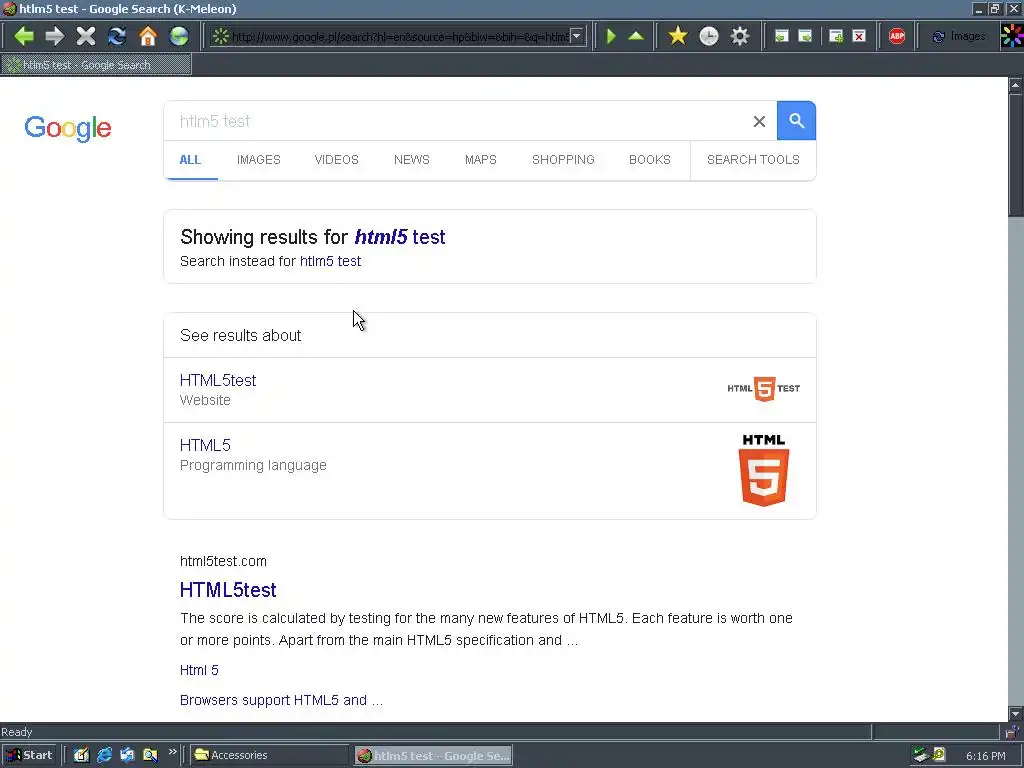The width and height of the screenshot is (1024, 768).
Task: Click the HTML5 TEST logo thumbnail
Action: tap(763, 389)
